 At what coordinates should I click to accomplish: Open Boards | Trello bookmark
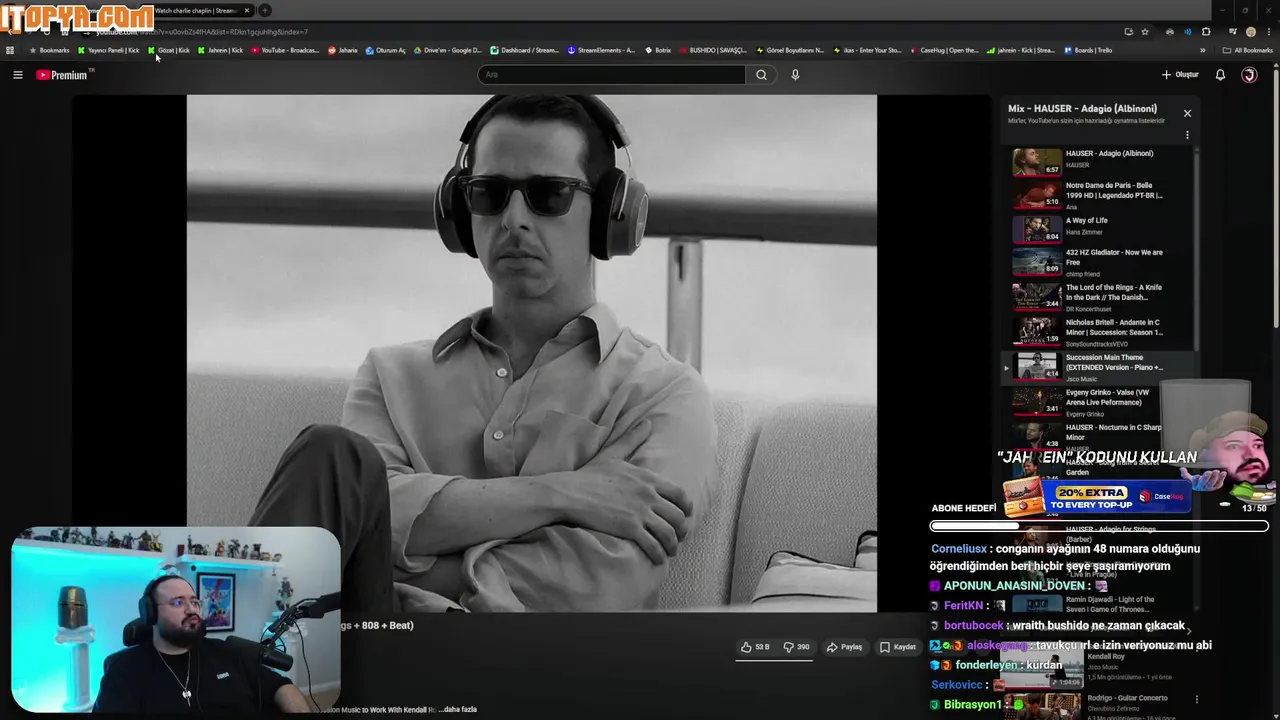(x=1088, y=50)
